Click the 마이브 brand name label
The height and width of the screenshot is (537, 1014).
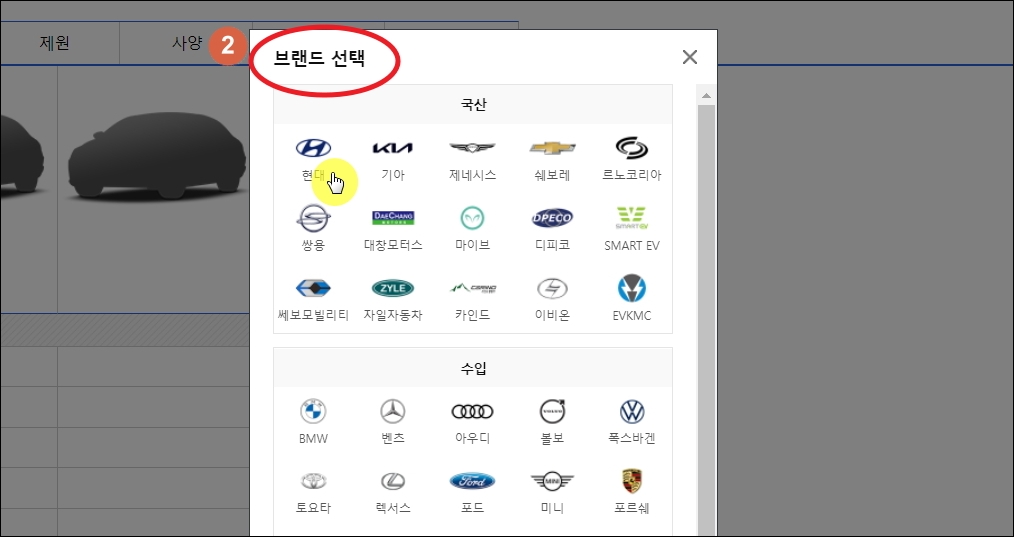tap(472, 245)
